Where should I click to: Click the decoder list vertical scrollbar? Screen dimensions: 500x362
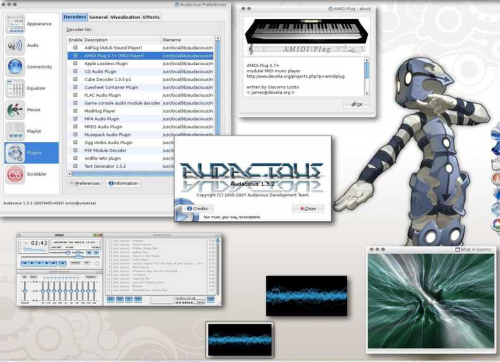click(x=218, y=88)
